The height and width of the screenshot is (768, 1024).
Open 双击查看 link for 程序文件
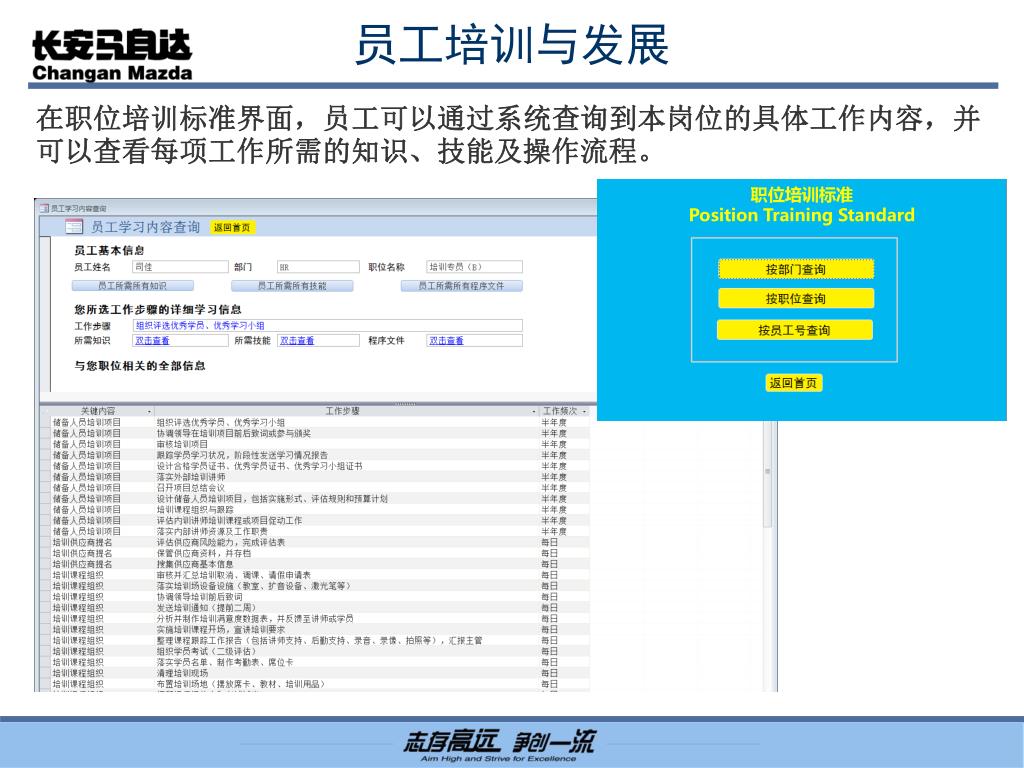(446, 340)
